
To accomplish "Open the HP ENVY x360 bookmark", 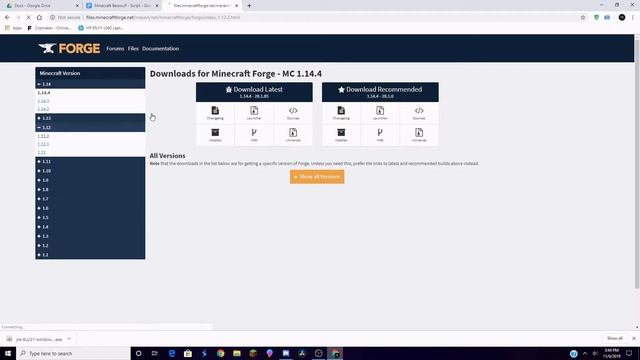I will pyautogui.click(x=100, y=28).
